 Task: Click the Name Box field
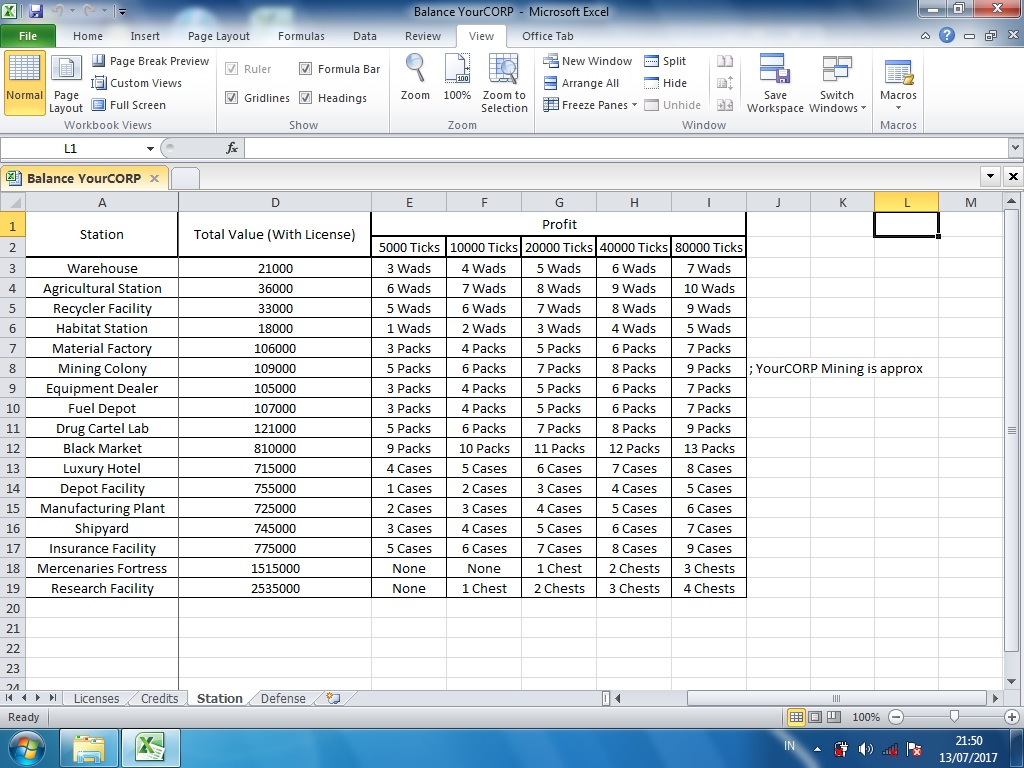point(71,148)
